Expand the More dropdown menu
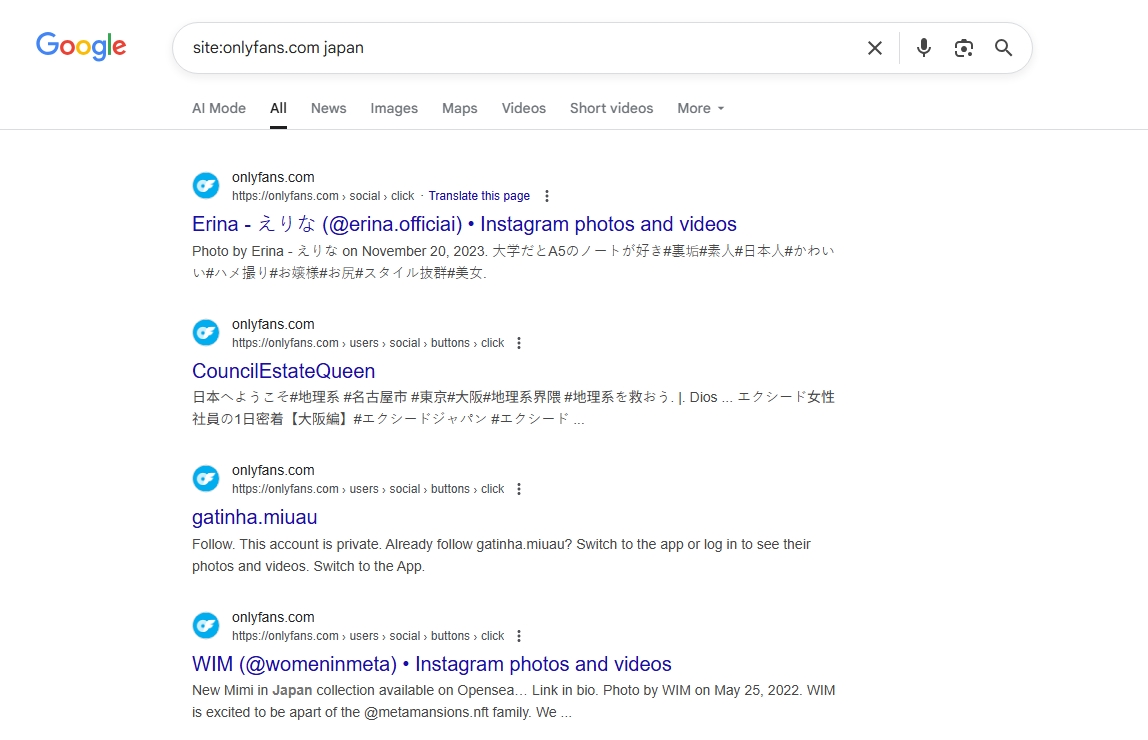1148x740 pixels. coord(701,108)
